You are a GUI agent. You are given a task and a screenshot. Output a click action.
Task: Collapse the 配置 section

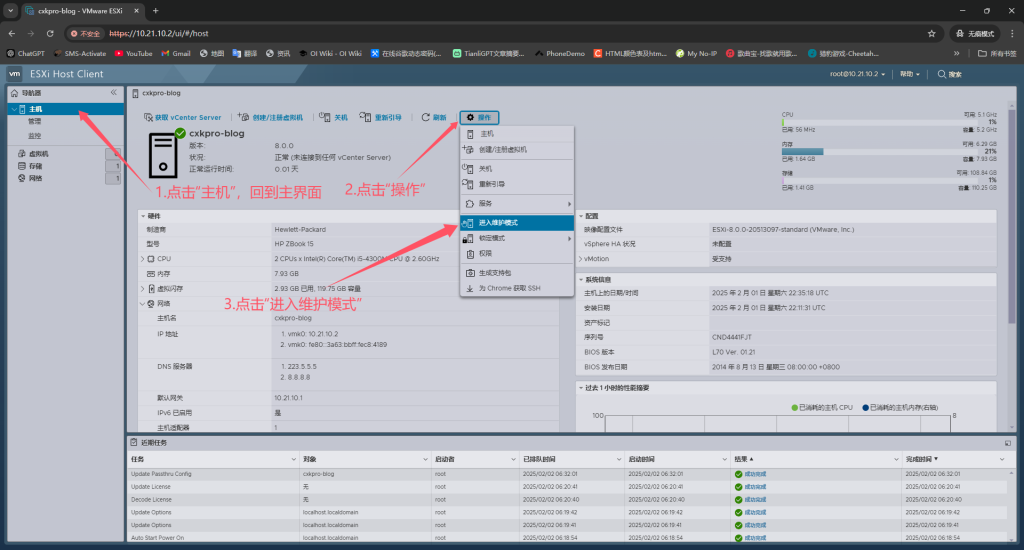[581, 216]
